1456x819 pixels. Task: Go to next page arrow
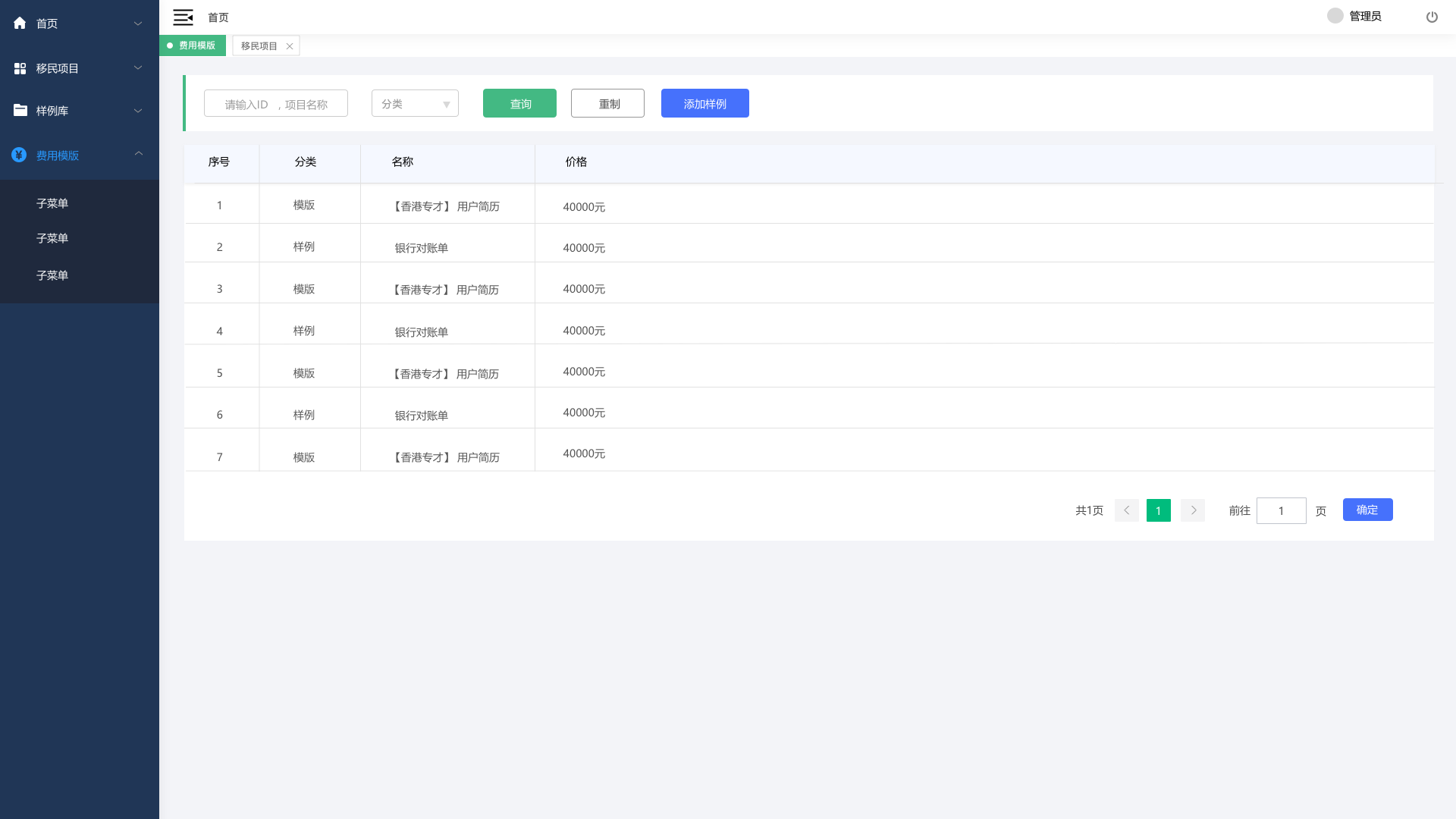pyautogui.click(x=1193, y=510)
